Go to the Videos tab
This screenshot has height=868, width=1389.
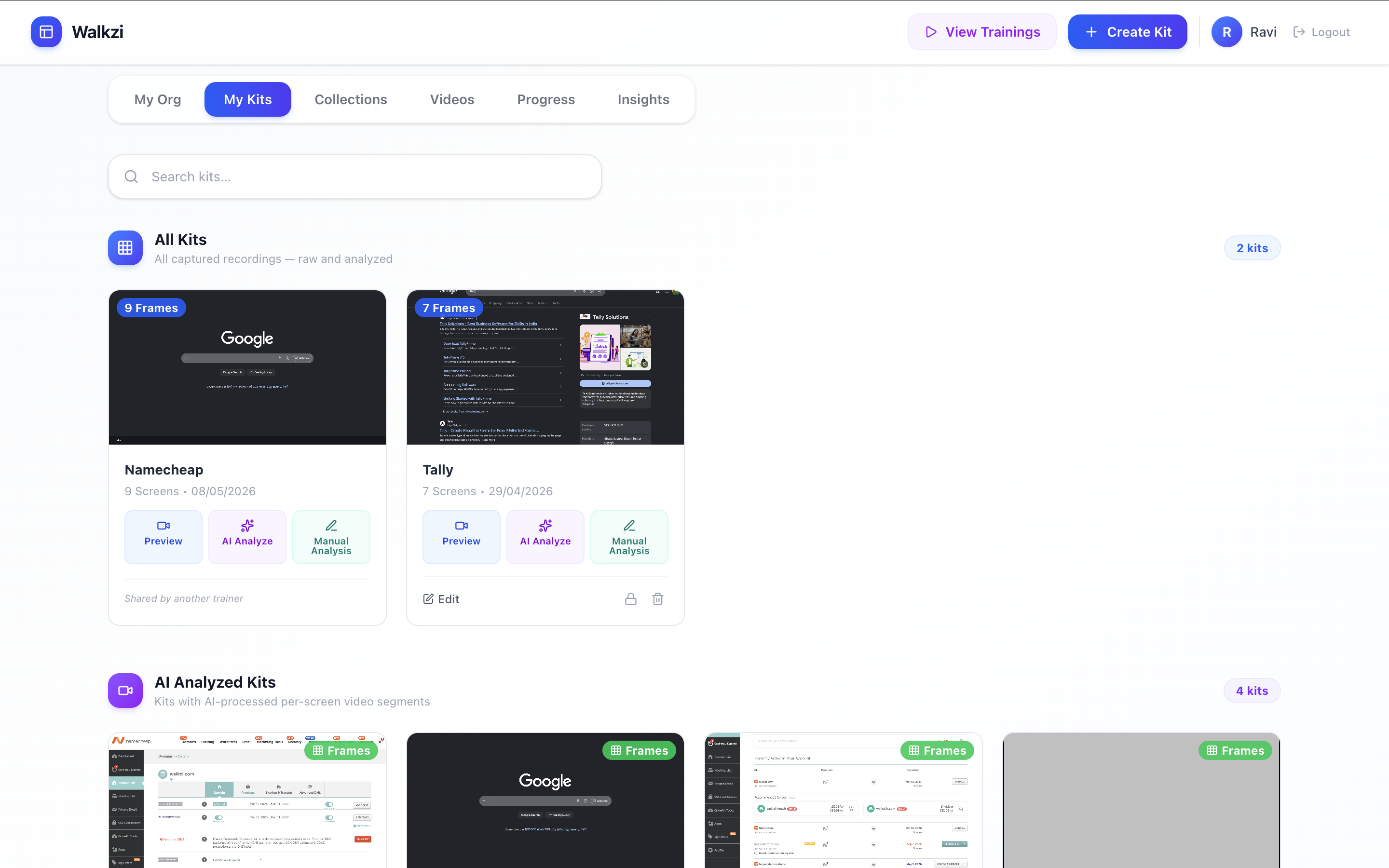452,99
